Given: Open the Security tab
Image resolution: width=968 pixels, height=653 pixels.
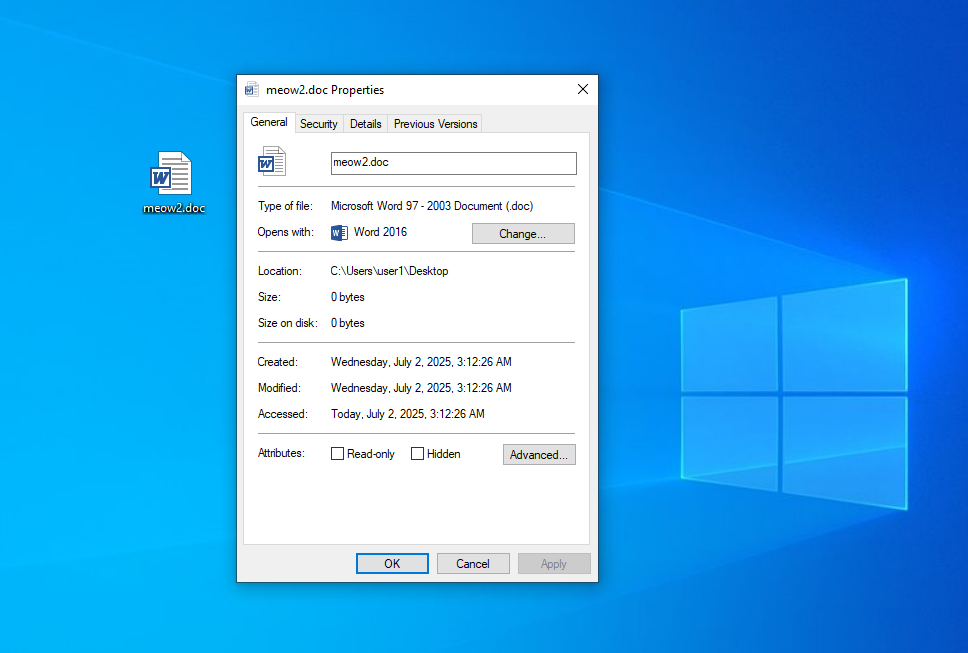Looking at the screenshot, I should [x=319, y=124].
